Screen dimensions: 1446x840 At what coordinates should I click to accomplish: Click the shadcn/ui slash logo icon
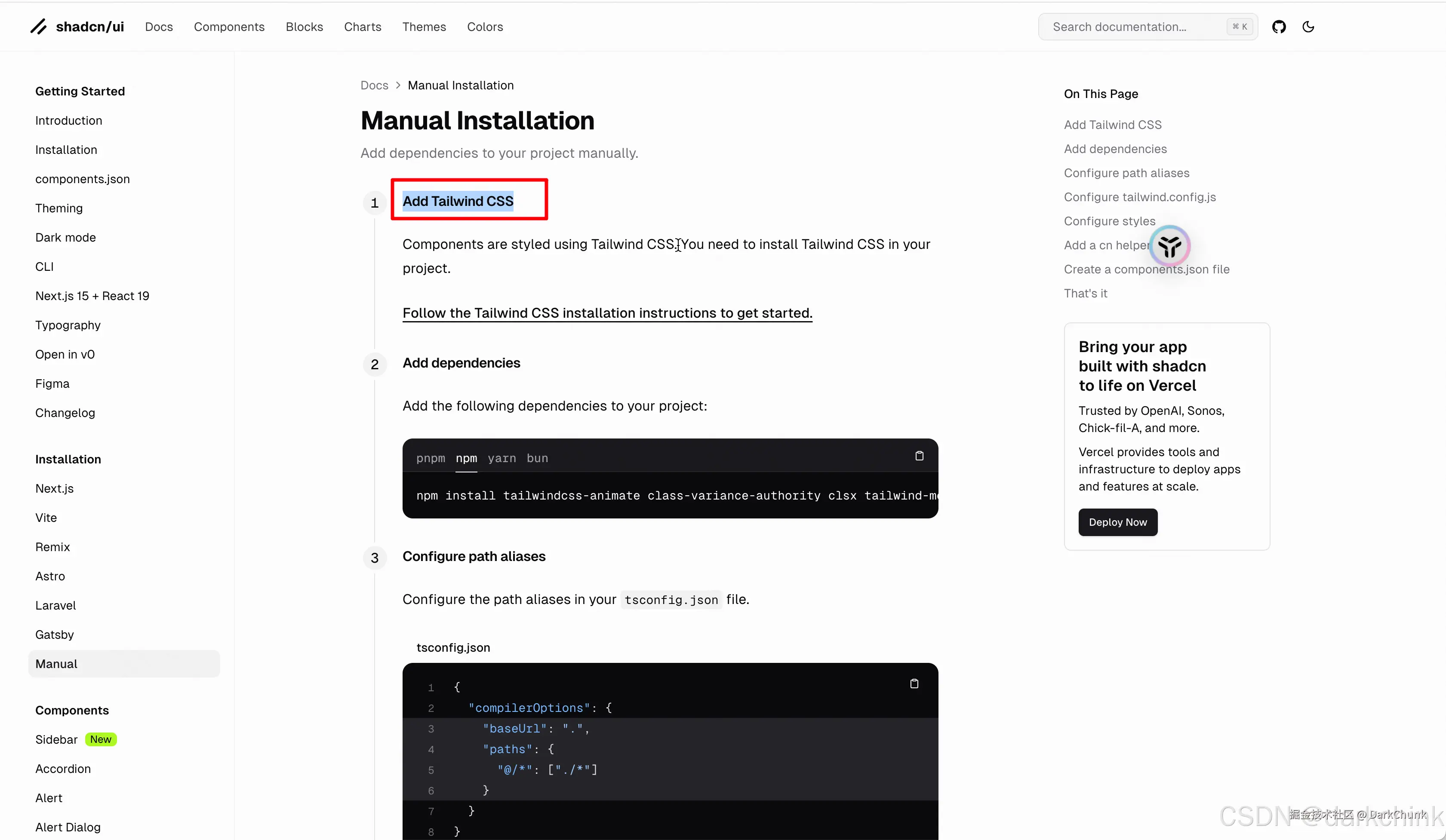[x=38, y=27]
